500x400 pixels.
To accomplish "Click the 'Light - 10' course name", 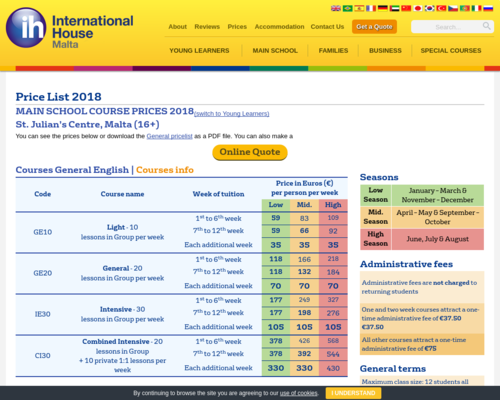I will point(122,227).
